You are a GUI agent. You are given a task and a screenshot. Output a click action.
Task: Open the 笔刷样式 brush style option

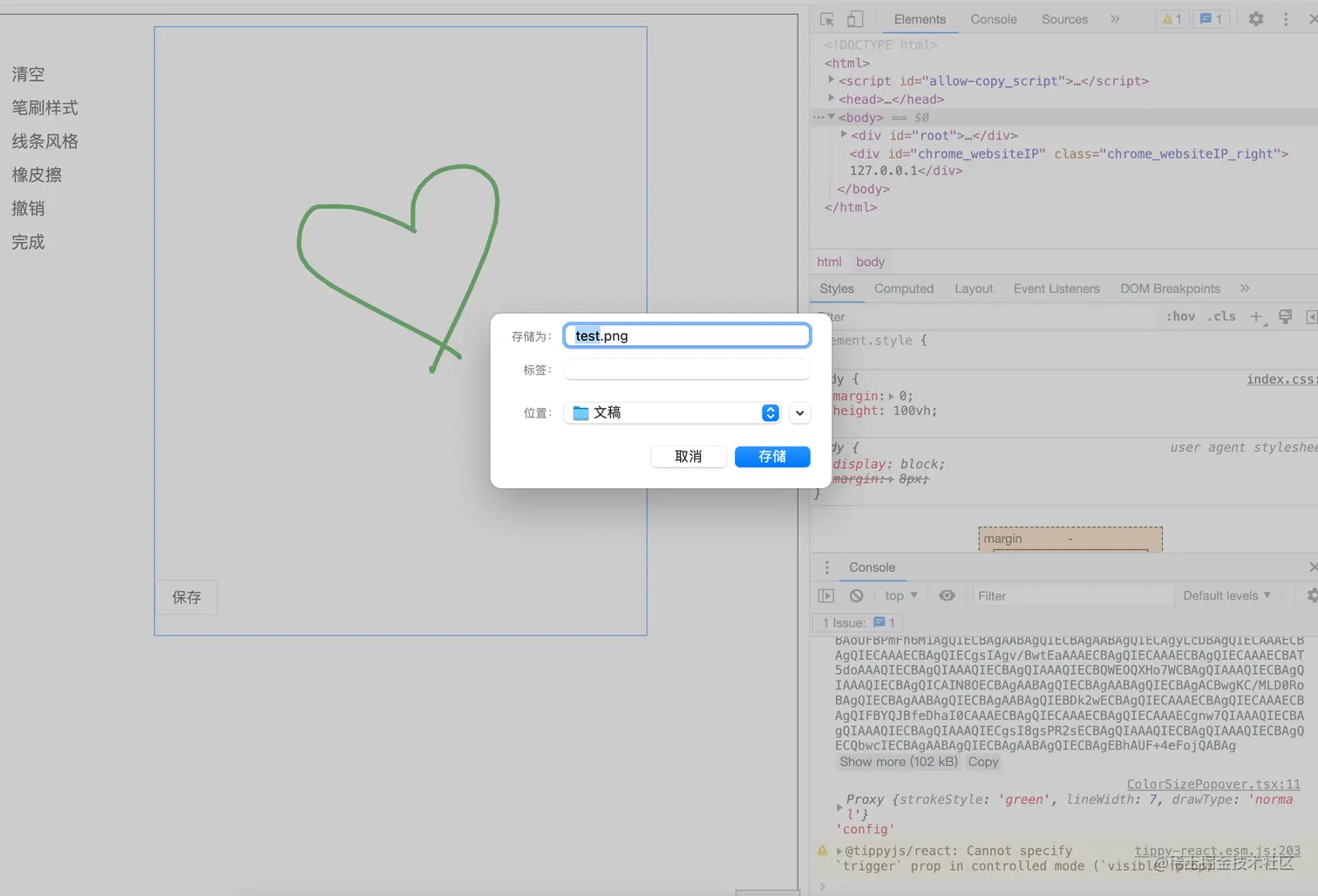44,107
